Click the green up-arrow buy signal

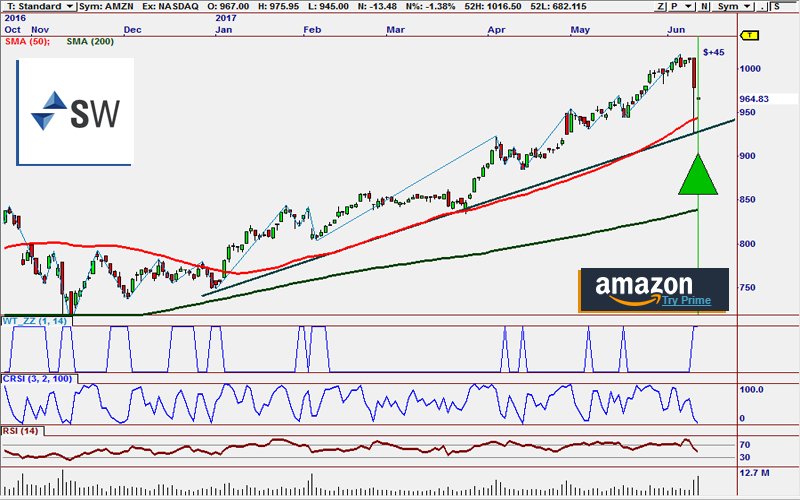698,174
